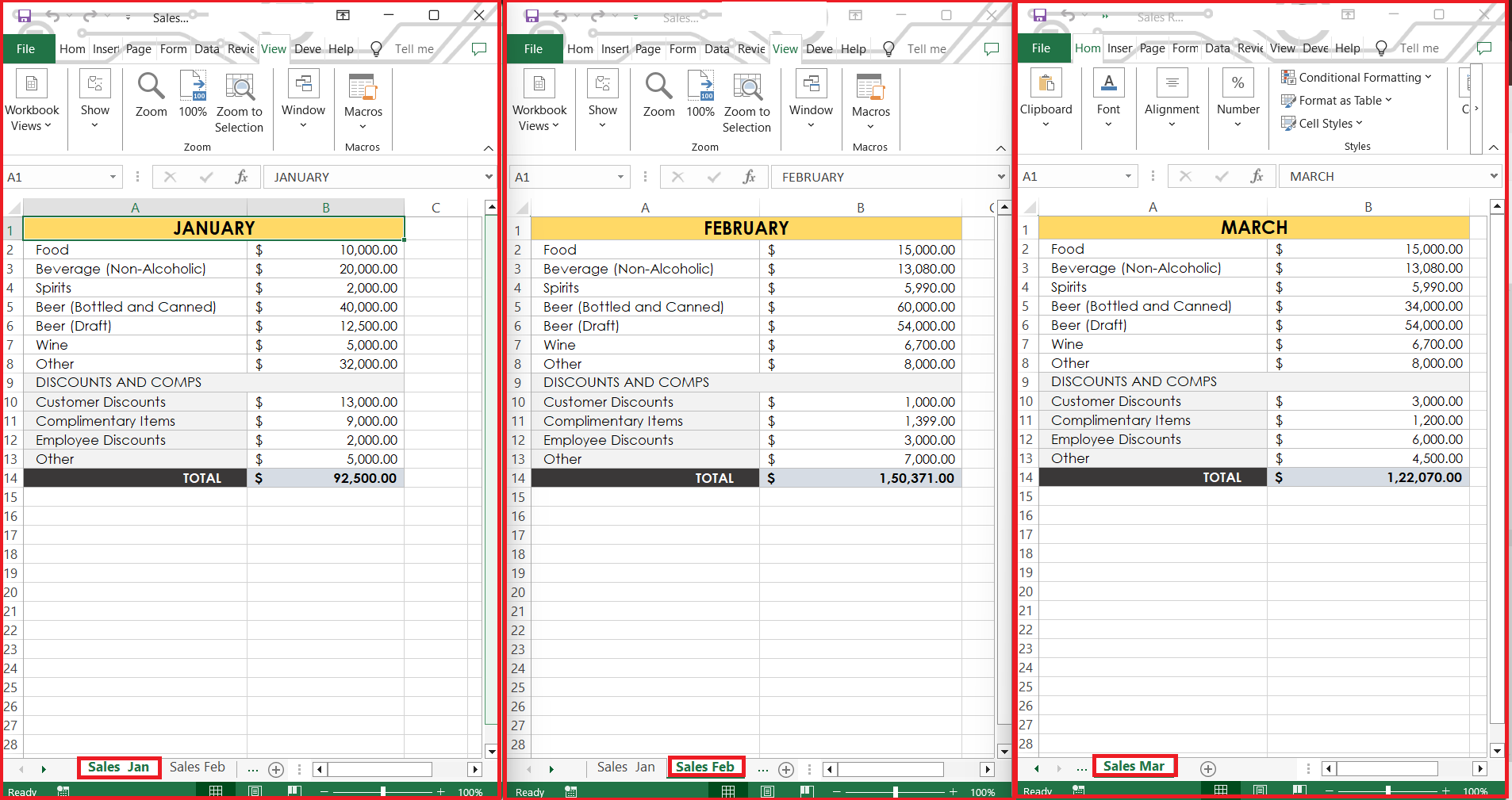Click horizontal scroll right arrow in February window
The height and width of the screenshot is (800, 1512).
pos(987,769)
